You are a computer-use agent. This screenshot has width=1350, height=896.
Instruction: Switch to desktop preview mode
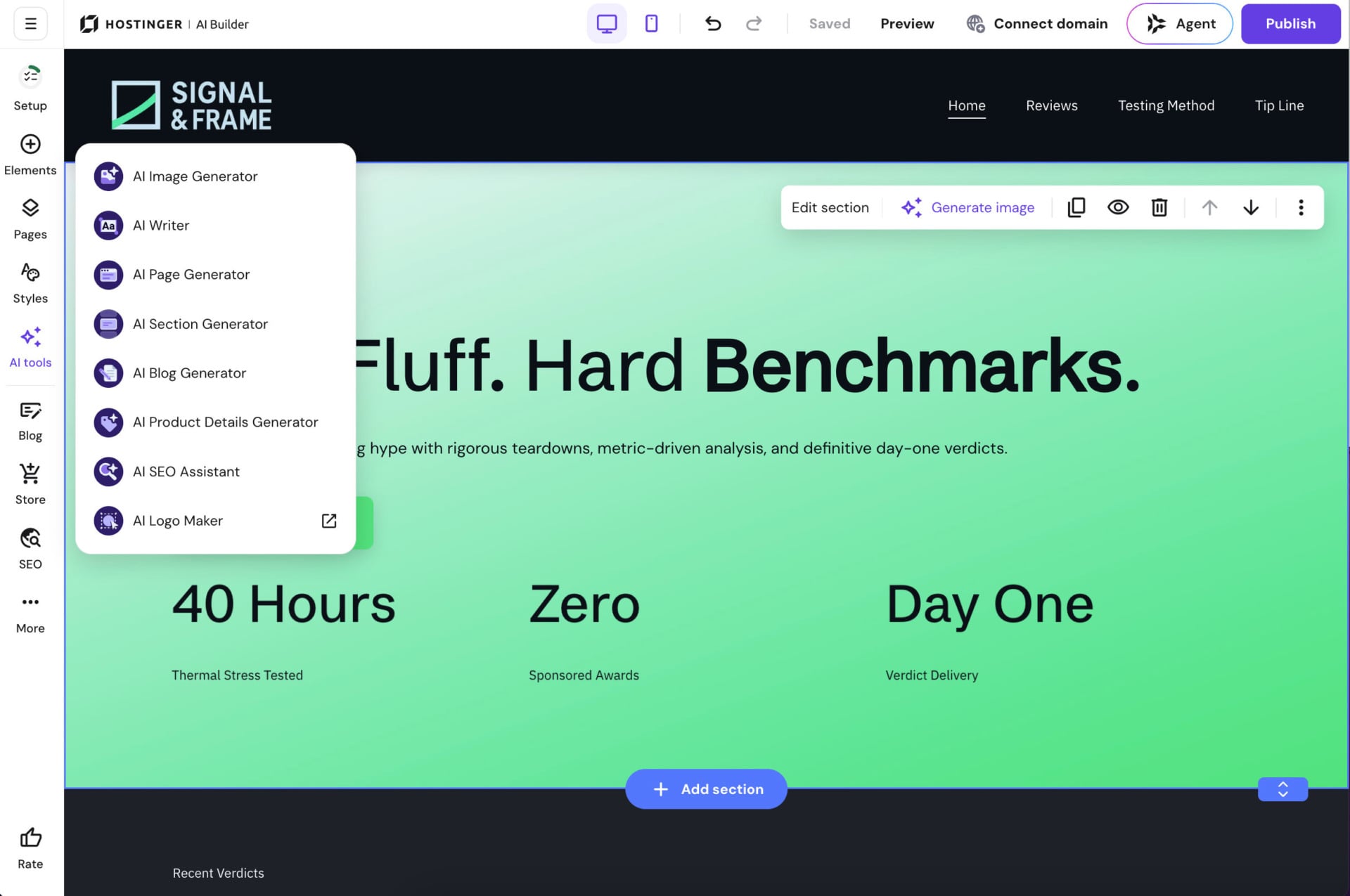click(x=607, y=24)
